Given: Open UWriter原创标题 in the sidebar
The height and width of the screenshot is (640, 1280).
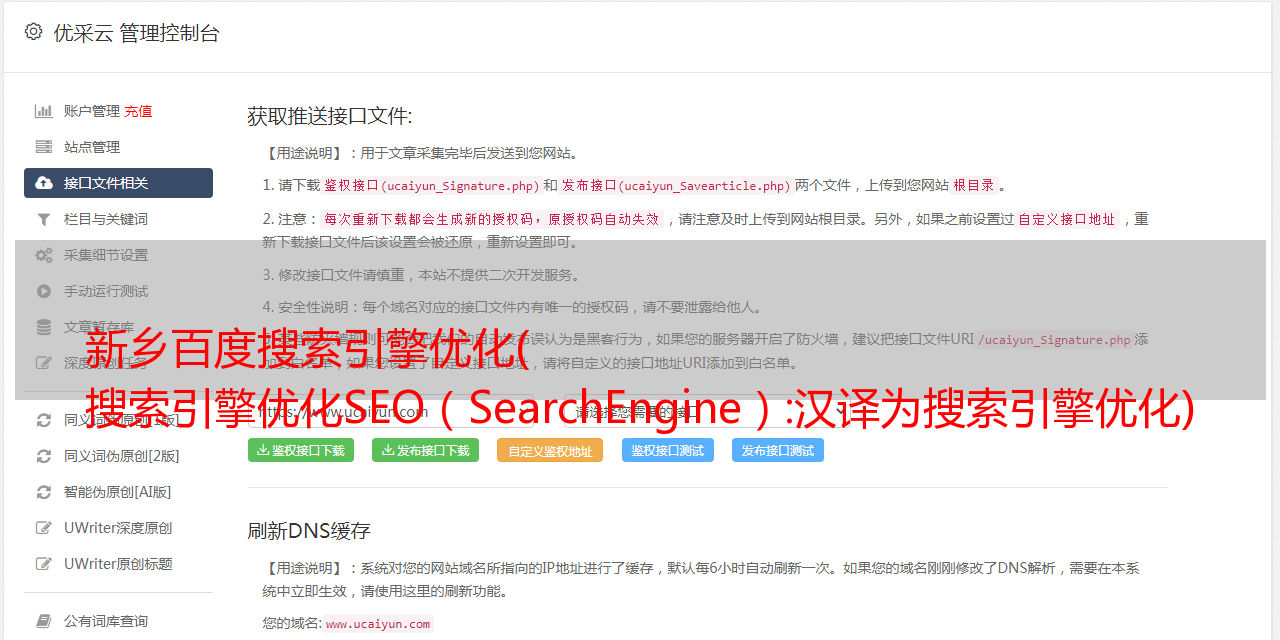Looking at the screenshot, I should 118,564.
